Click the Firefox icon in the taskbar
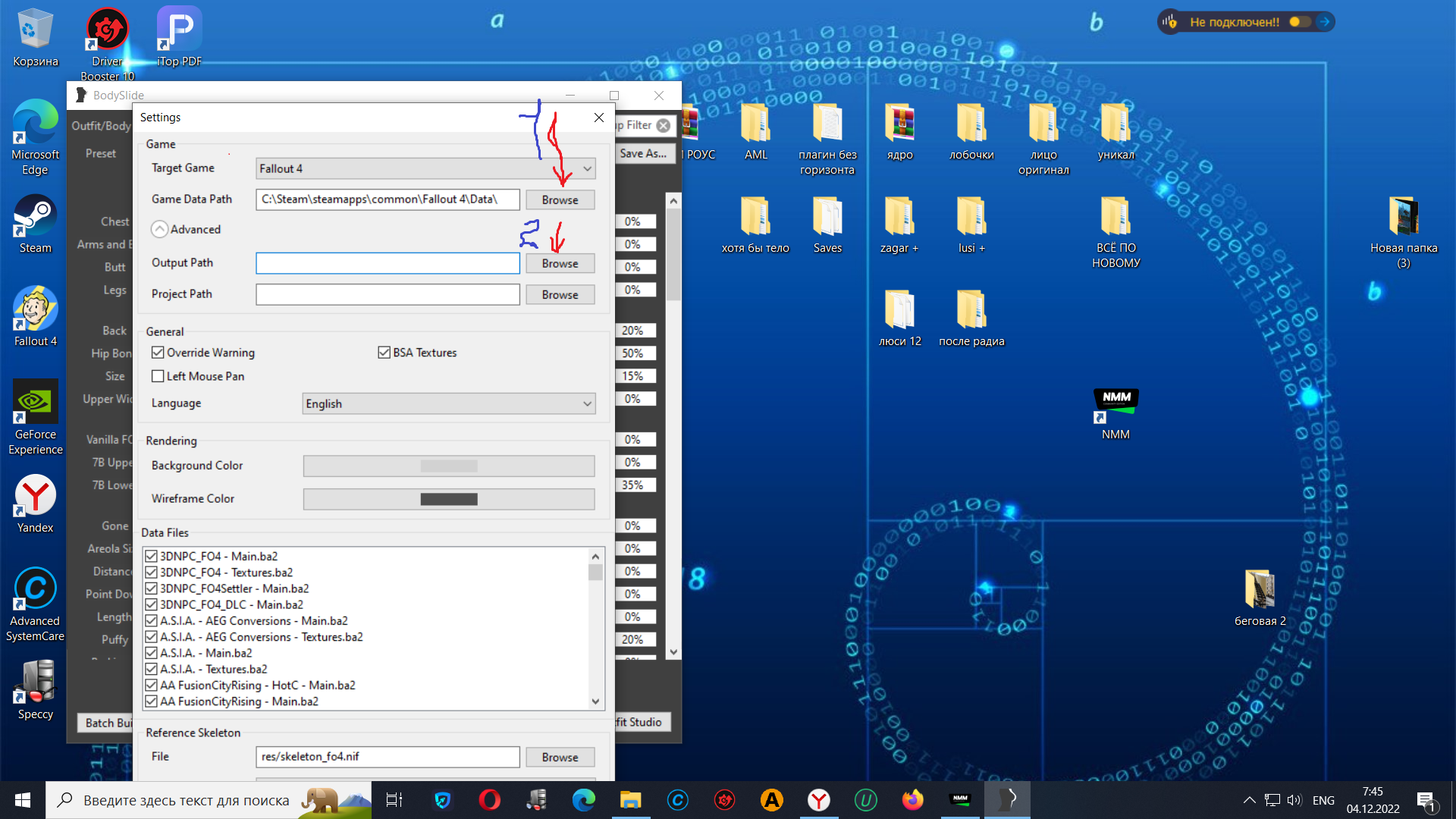Viewport: 1456px width, 819px height. click(912, 800)
